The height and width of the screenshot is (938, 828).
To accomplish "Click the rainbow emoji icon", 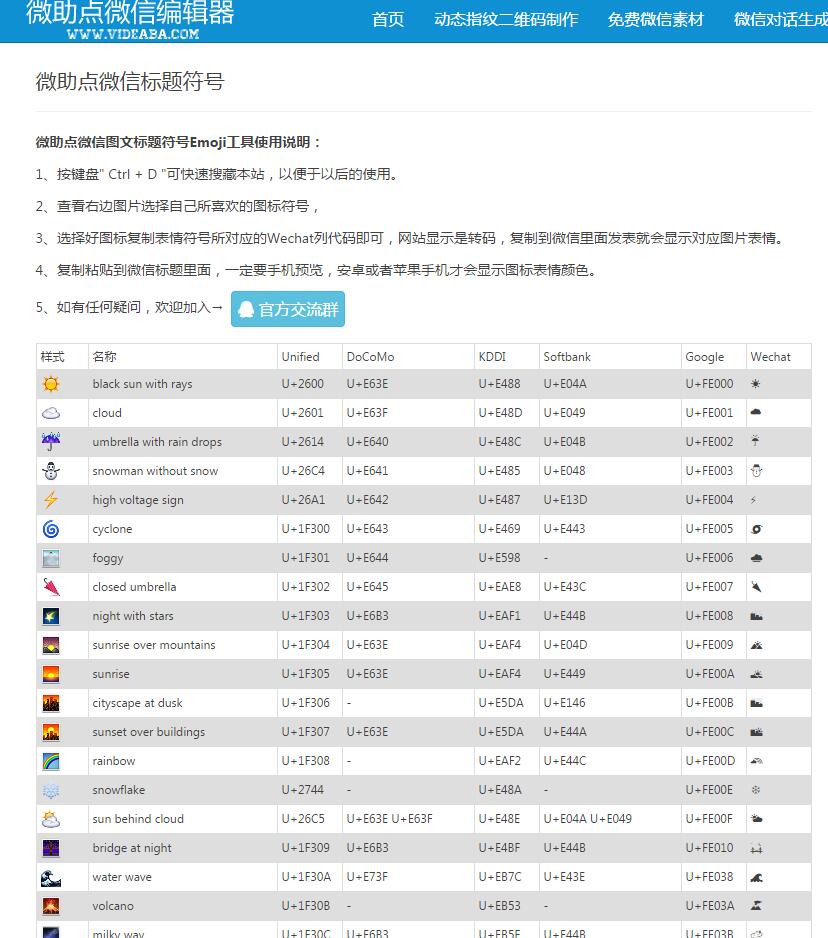I will tap(51, 761).
